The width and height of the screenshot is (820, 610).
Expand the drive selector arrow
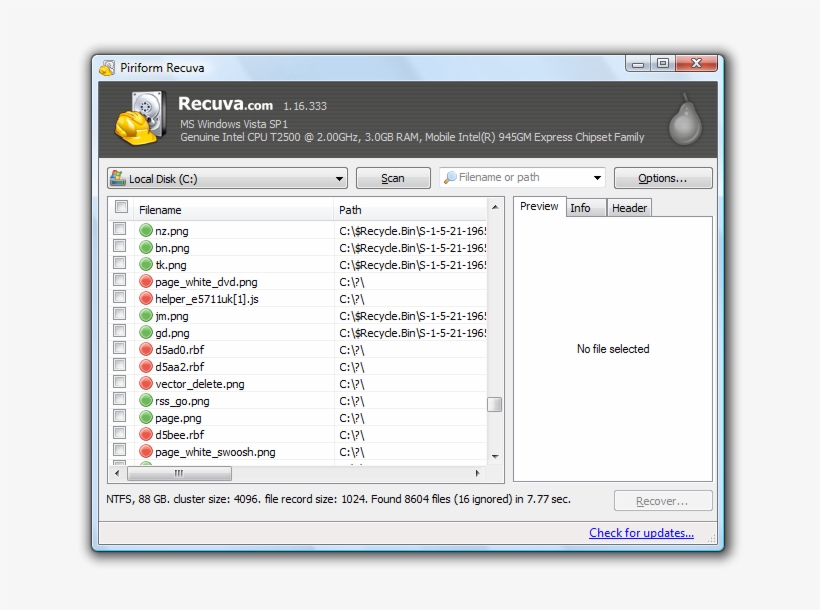[x=339, y=177]
